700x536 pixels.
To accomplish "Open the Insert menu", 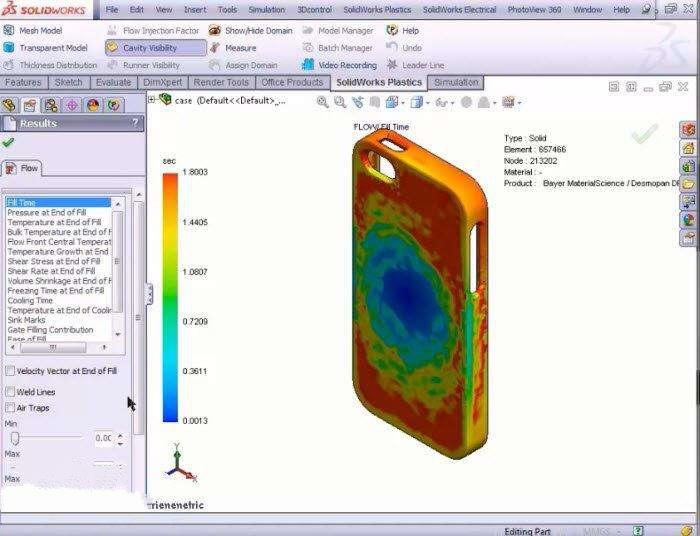I will (x=195, y=9).
